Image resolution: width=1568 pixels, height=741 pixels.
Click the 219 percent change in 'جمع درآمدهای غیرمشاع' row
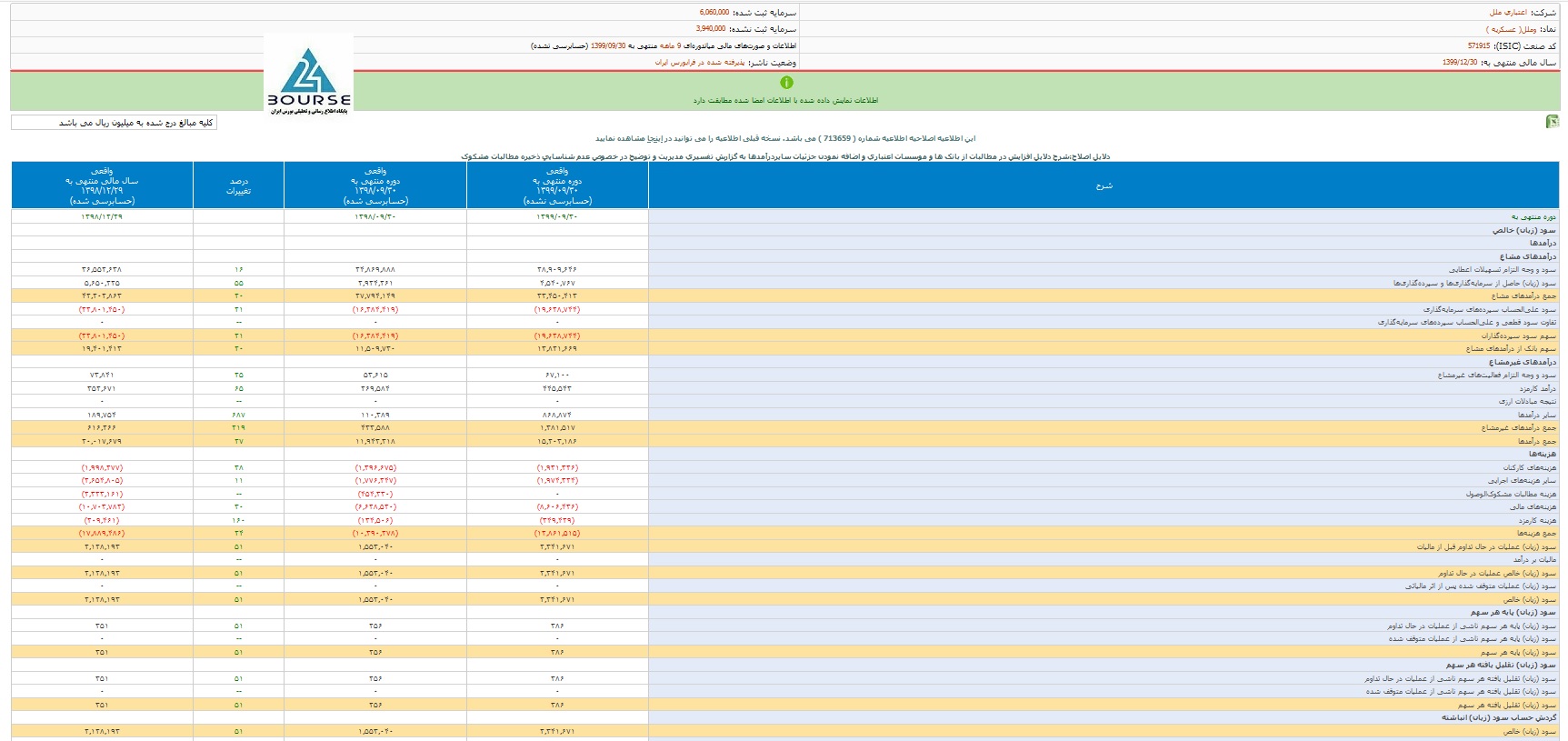coord(238,428)
